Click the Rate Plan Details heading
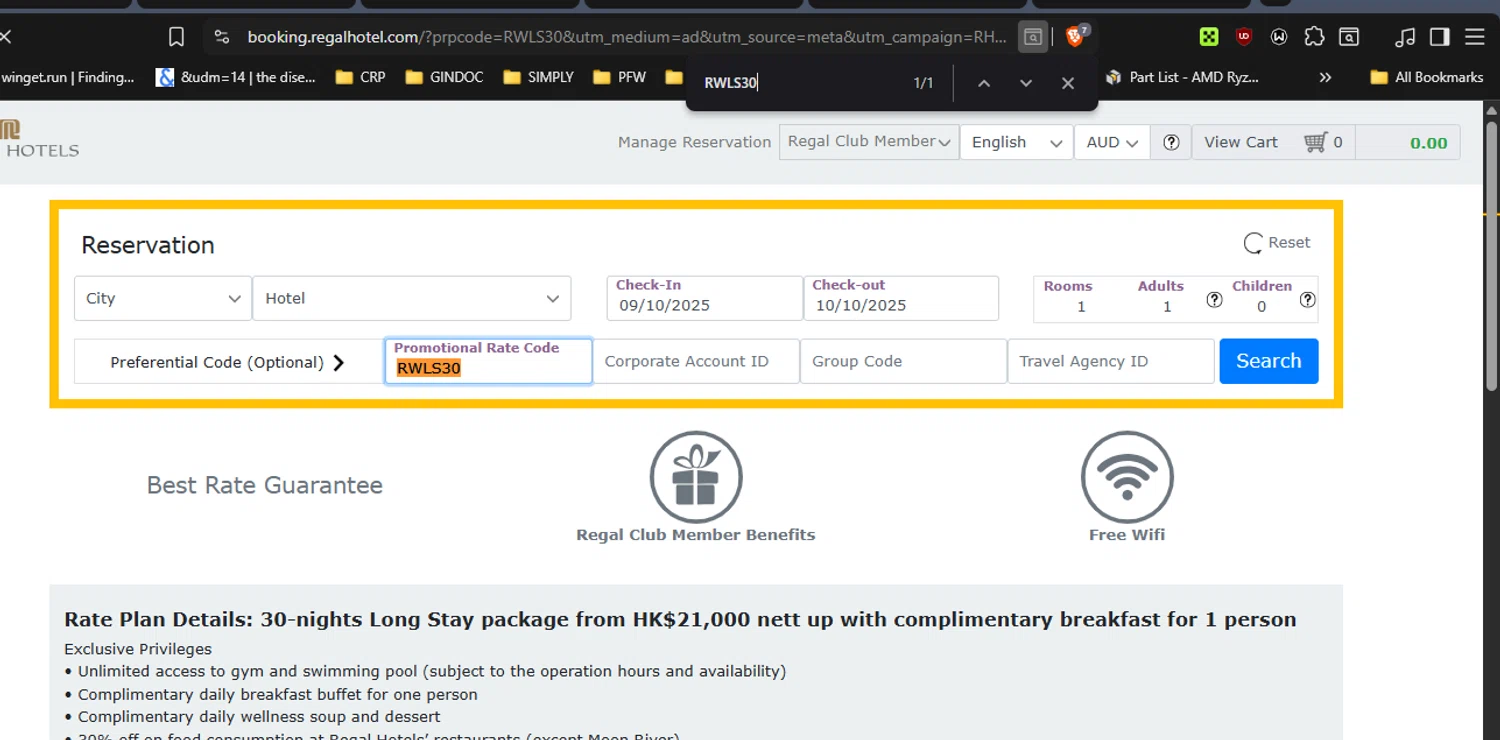The width and height of the screenshot is (1500, 740). 680,619
